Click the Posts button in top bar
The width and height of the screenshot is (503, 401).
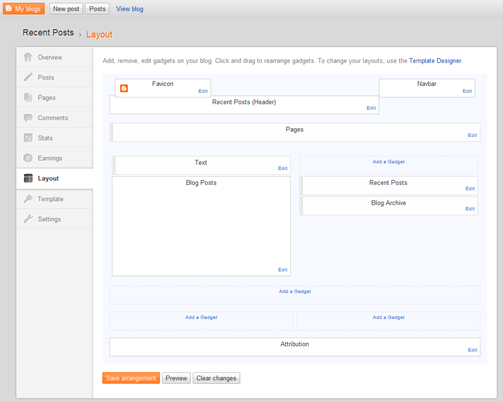(97, 9)
